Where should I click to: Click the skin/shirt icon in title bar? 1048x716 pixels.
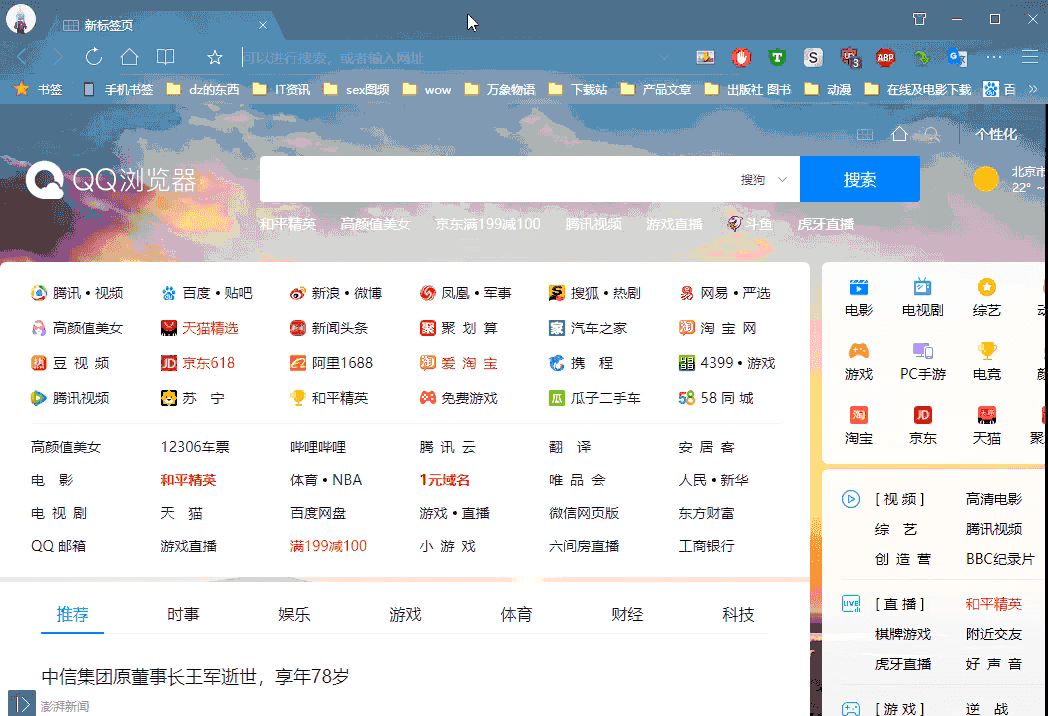pyautogui.click(x=920, y=19)
